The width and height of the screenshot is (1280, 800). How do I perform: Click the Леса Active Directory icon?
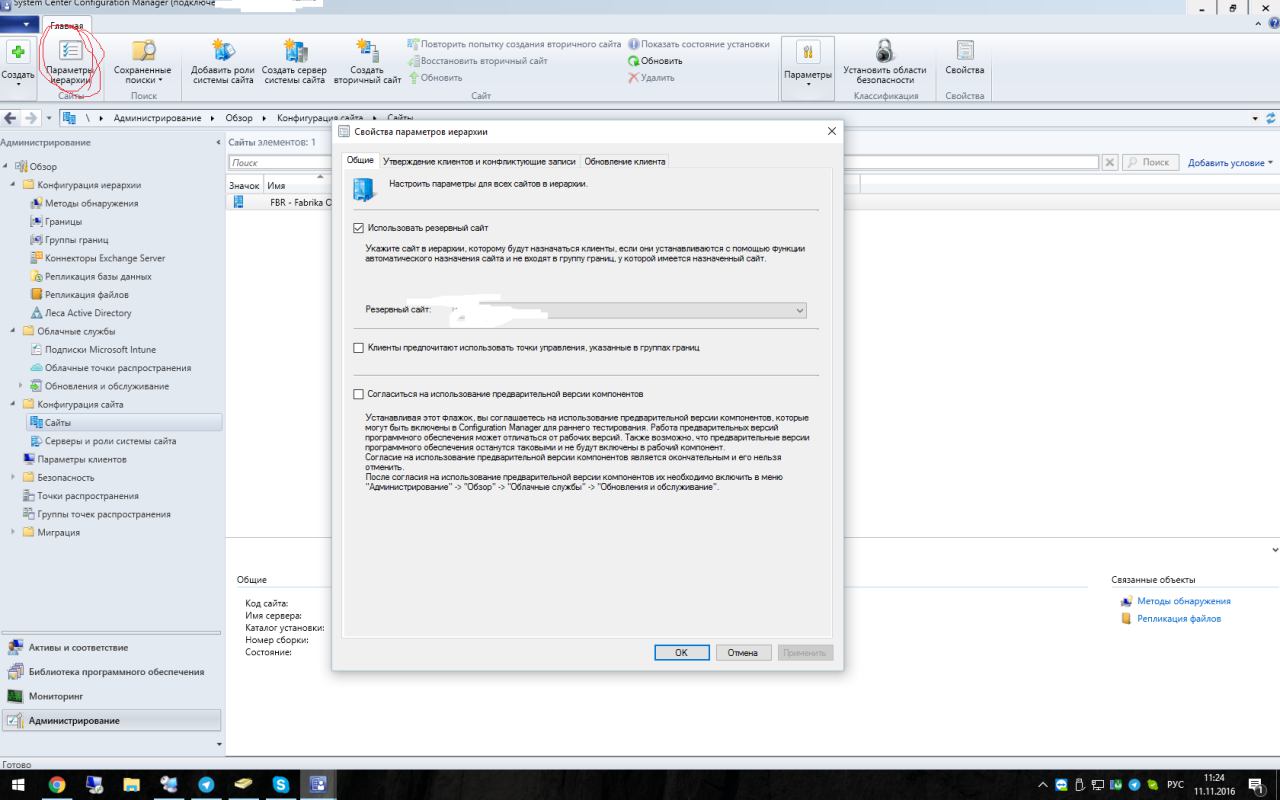click(37, 313)
